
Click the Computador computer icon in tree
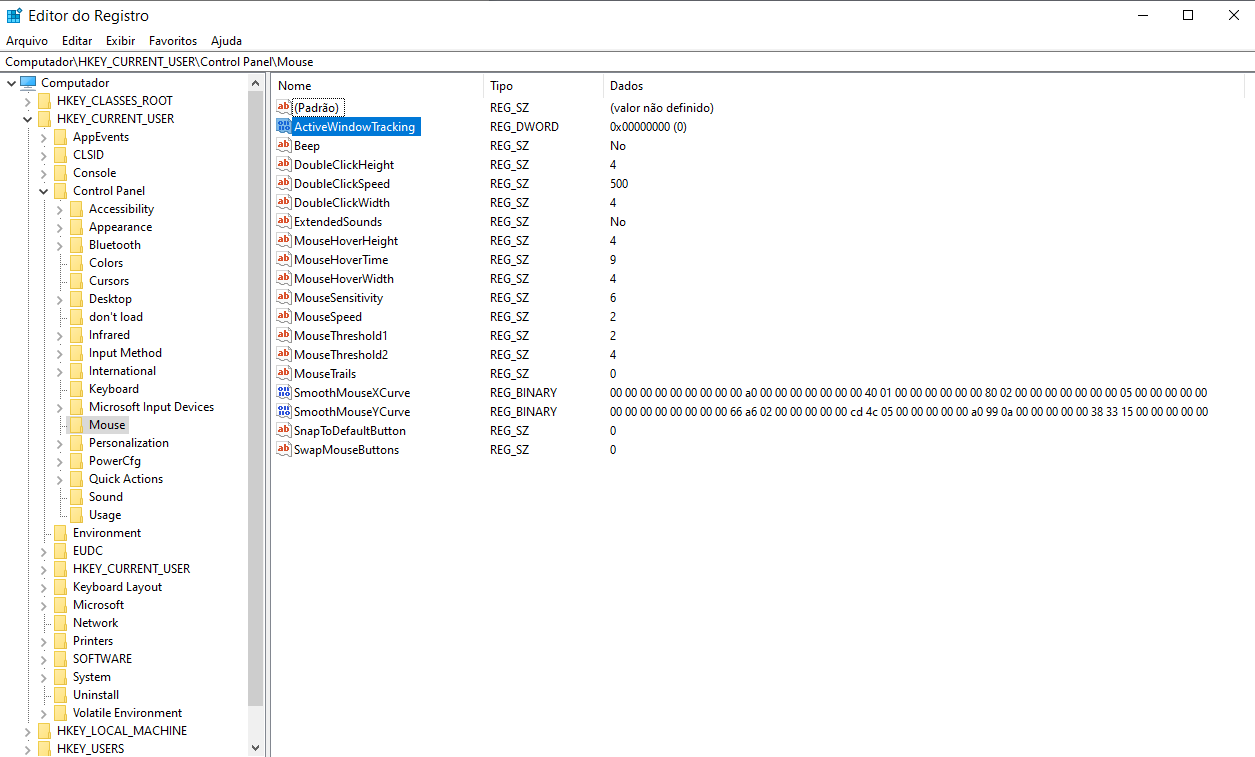click(x=28, y=83)
